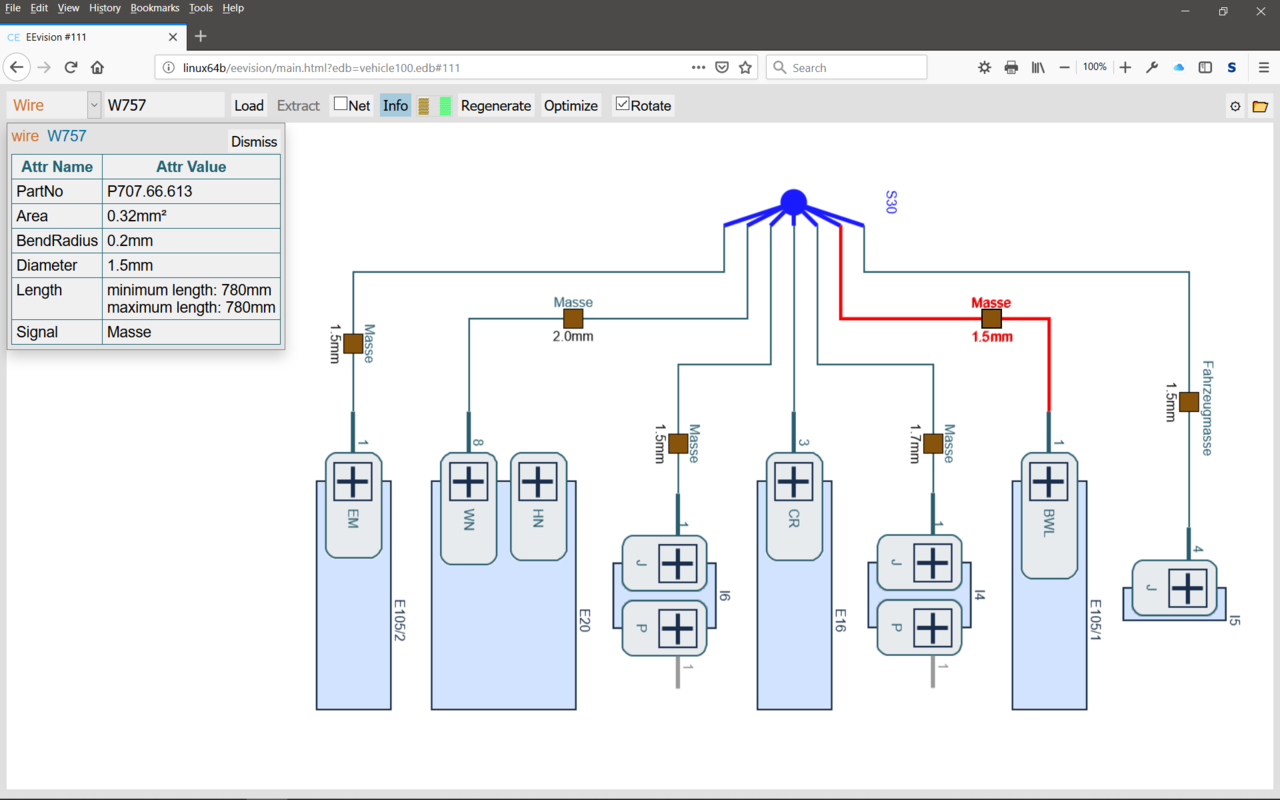Click the Fahrzeugmasse wire marker square
The height and width of the screenshot is (800, 1280).
tap(1189, 402)
